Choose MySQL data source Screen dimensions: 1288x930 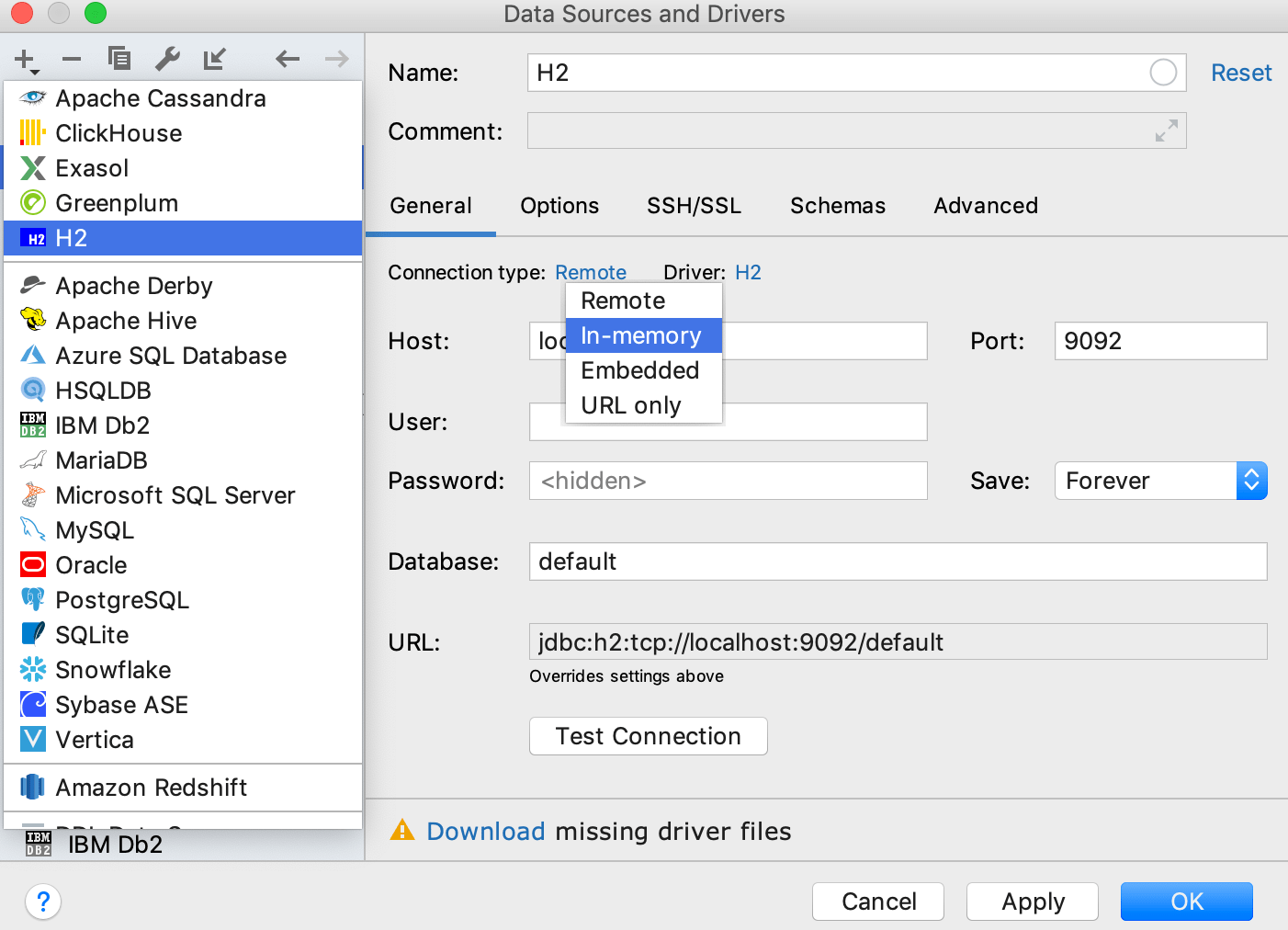183,530
